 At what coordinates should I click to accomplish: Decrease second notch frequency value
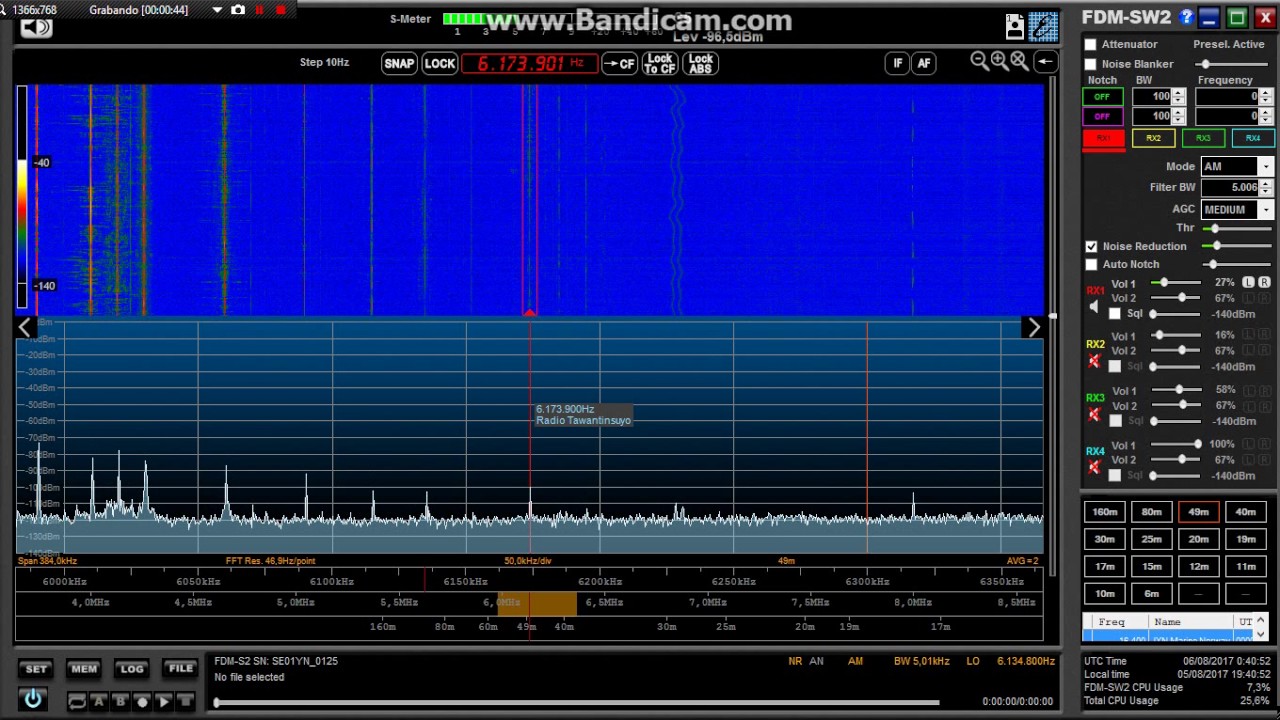coord(1266,120)
